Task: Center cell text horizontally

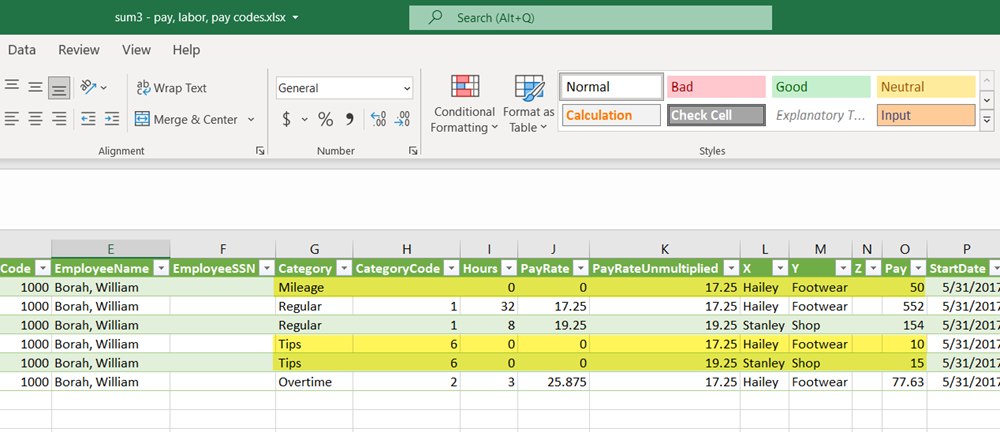Action: 36,119
